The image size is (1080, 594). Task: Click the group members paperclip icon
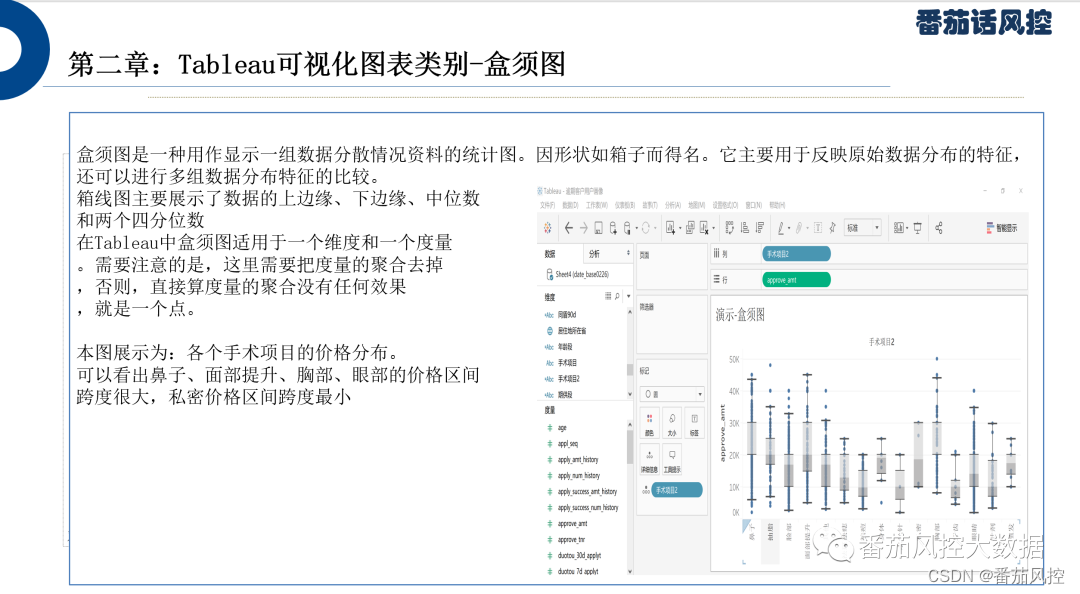coord(799,227)
